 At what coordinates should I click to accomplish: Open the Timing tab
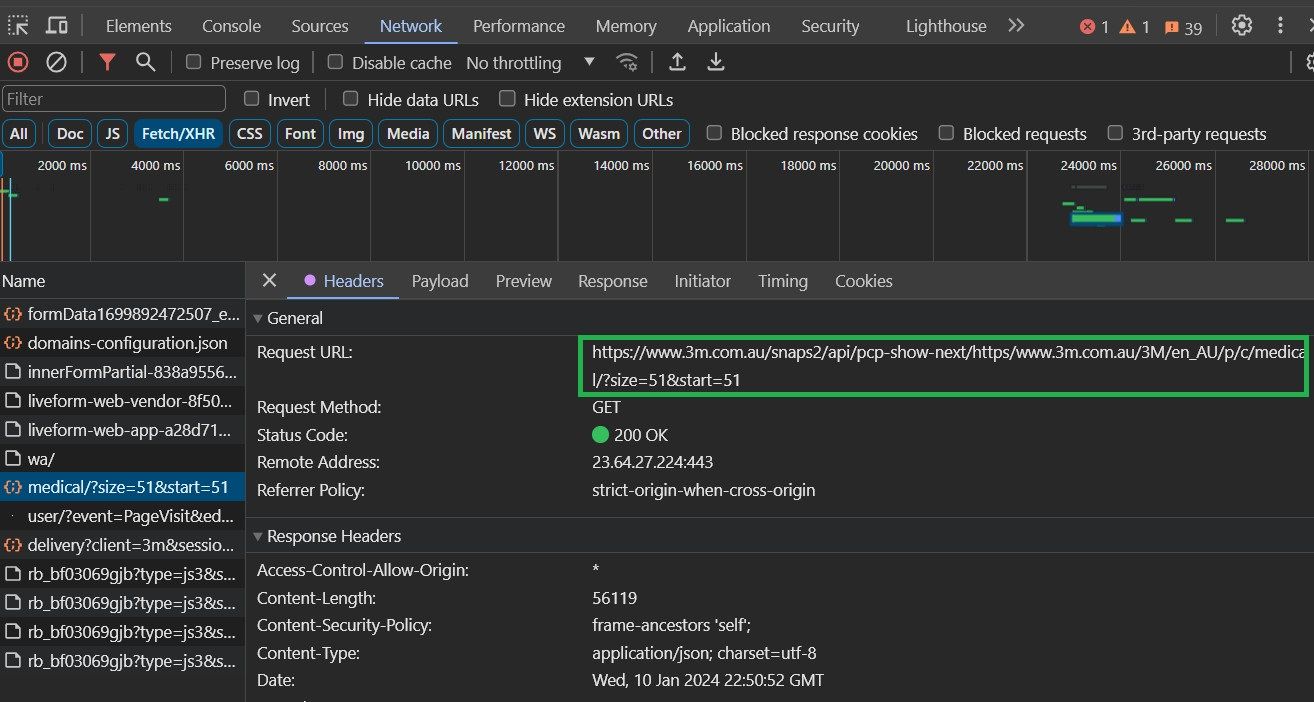coord(783,281)
